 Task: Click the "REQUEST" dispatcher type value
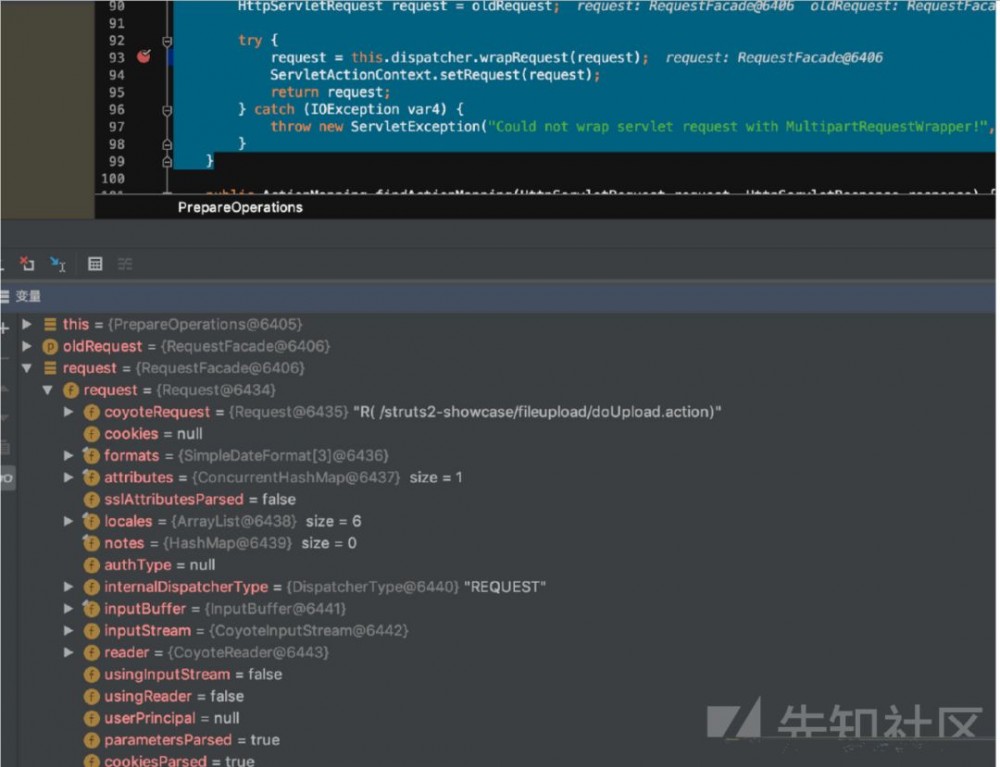click(x=504, y=587)
